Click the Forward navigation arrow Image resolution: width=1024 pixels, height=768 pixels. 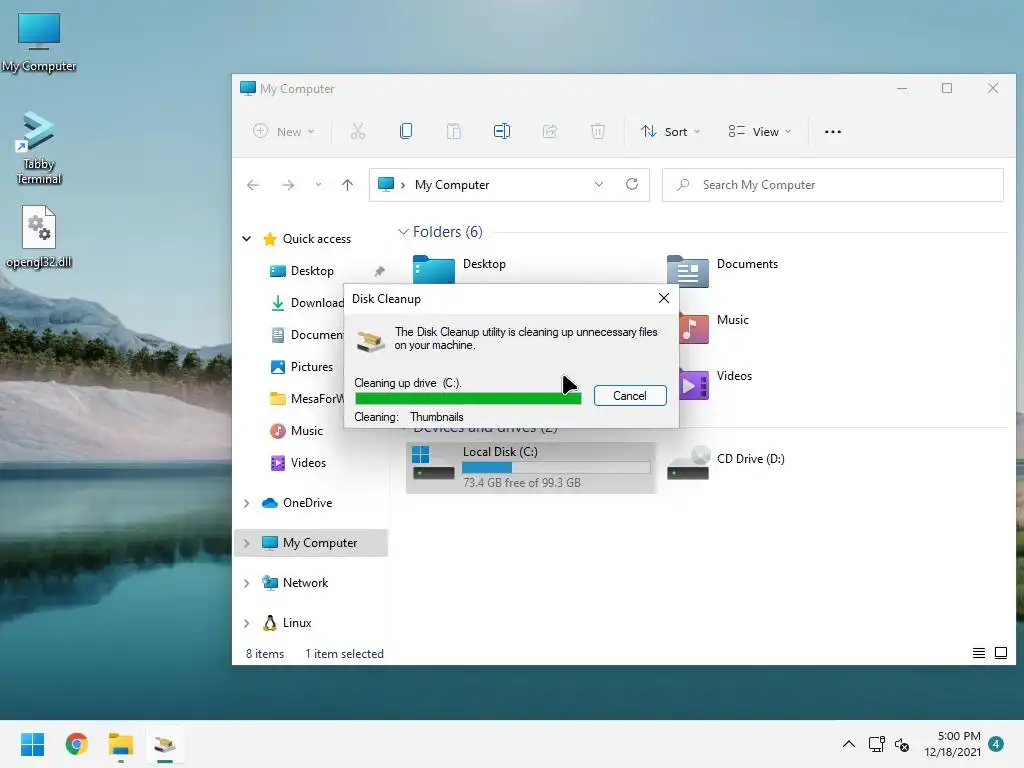[288, 185]
